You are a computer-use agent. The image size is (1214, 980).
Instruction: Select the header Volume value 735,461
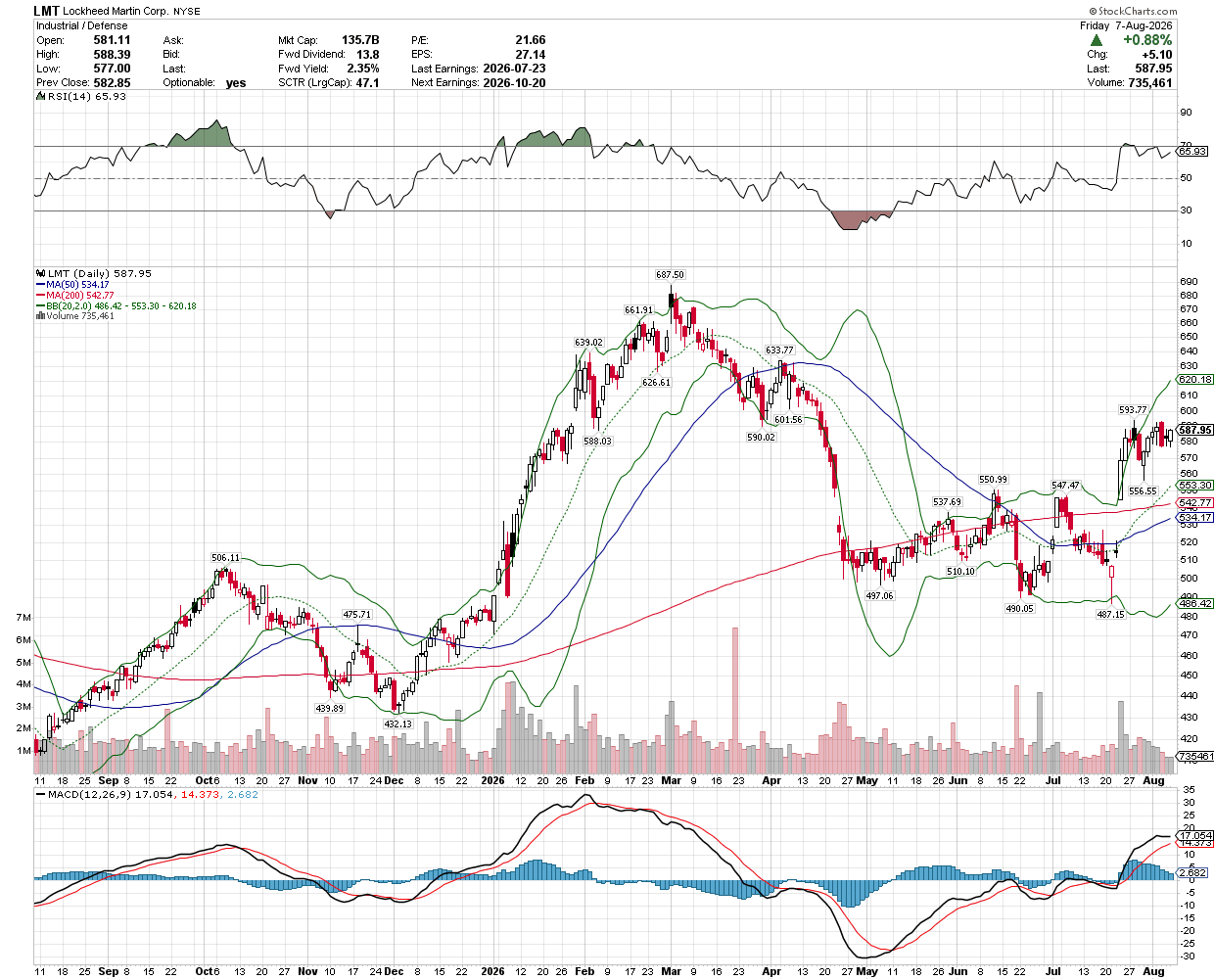click(x=1149, y=83)
